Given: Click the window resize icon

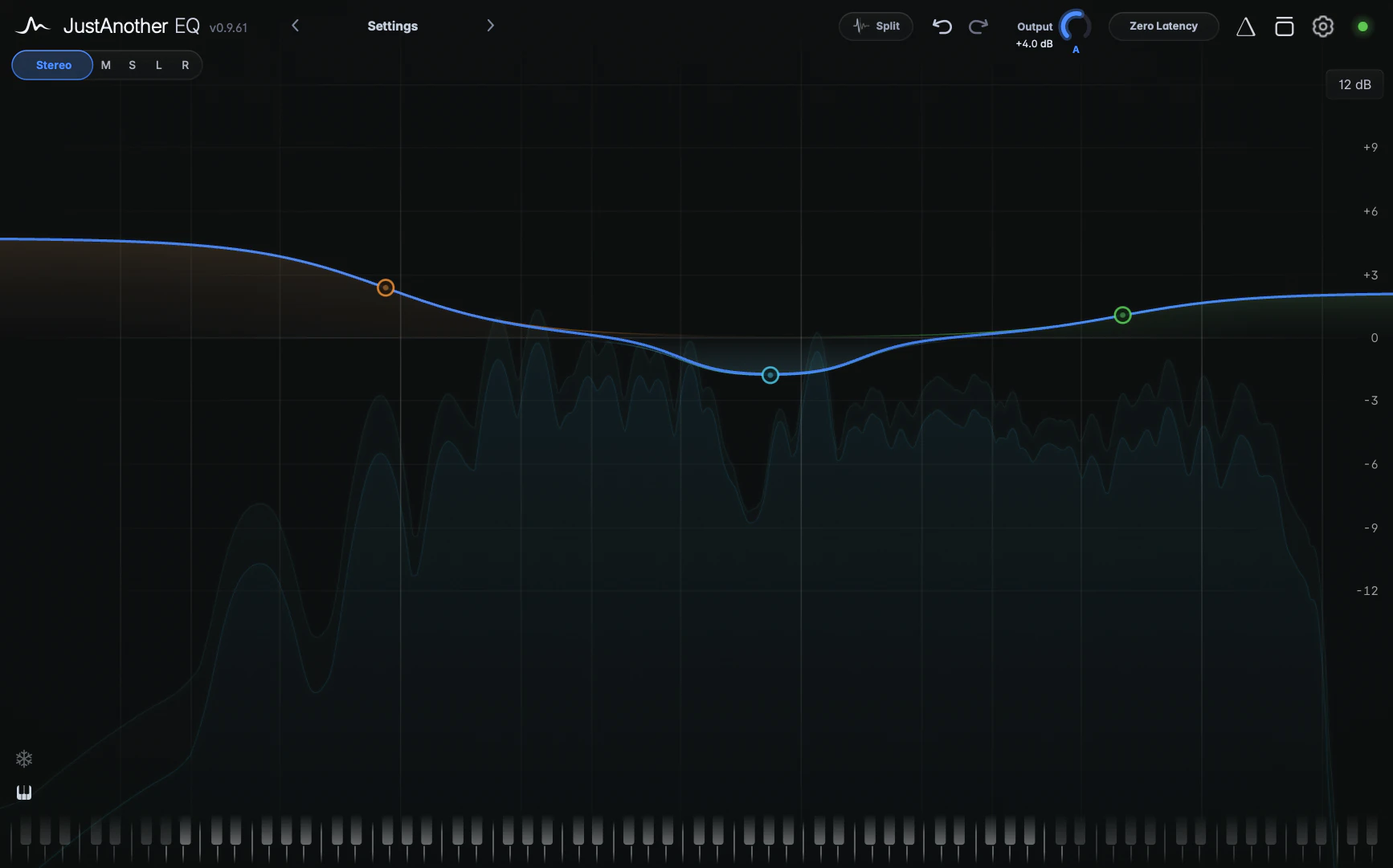Looking at the screenshot, I should click(x=1284, y=26).
